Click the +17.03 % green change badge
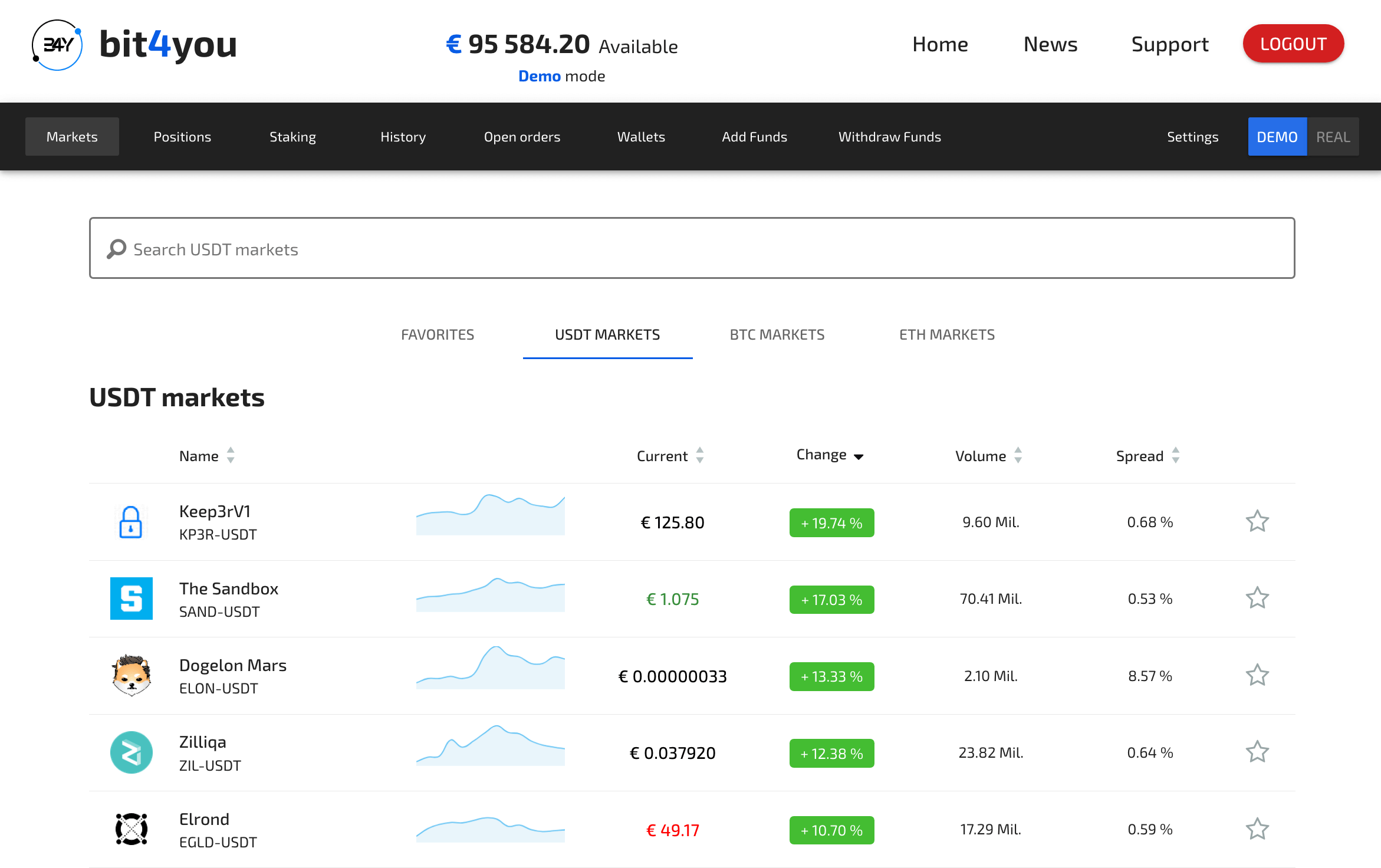Image resolution: width=1381 pixels, height=868 pixels. [x=831, y=600]
